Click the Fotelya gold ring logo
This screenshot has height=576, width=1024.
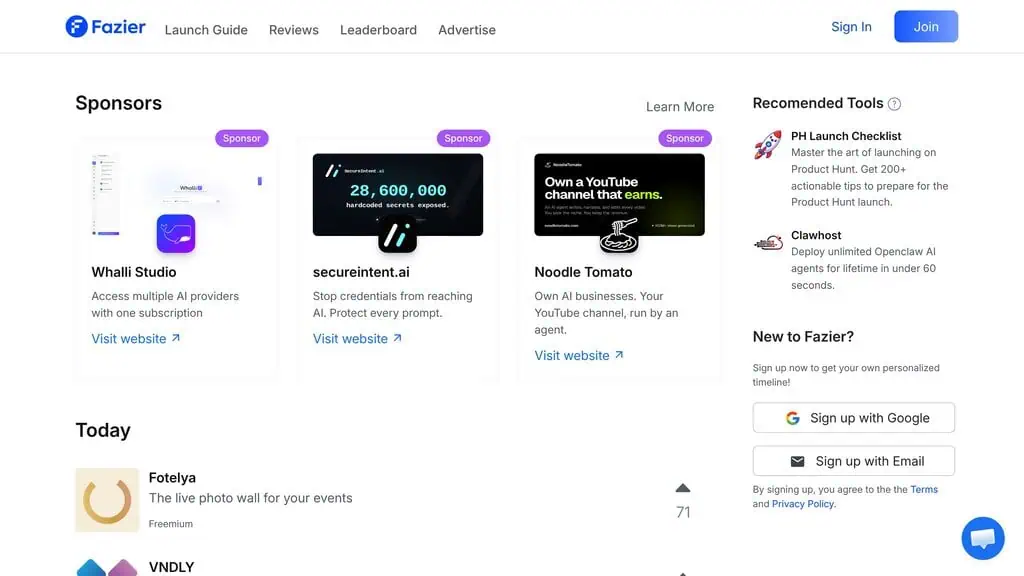(107, 500)
